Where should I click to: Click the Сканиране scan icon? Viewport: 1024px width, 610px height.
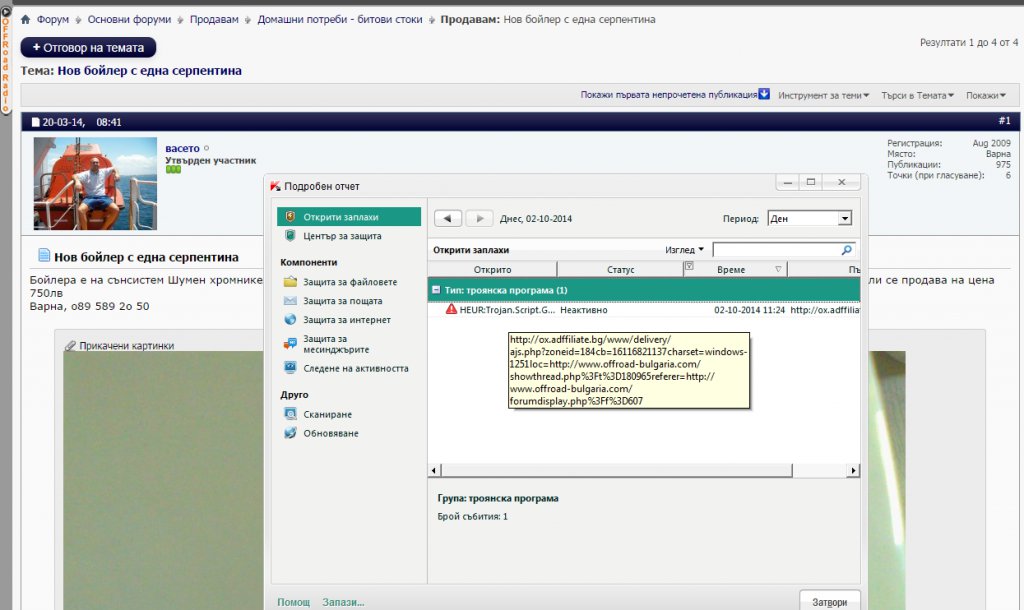[290, 414]
